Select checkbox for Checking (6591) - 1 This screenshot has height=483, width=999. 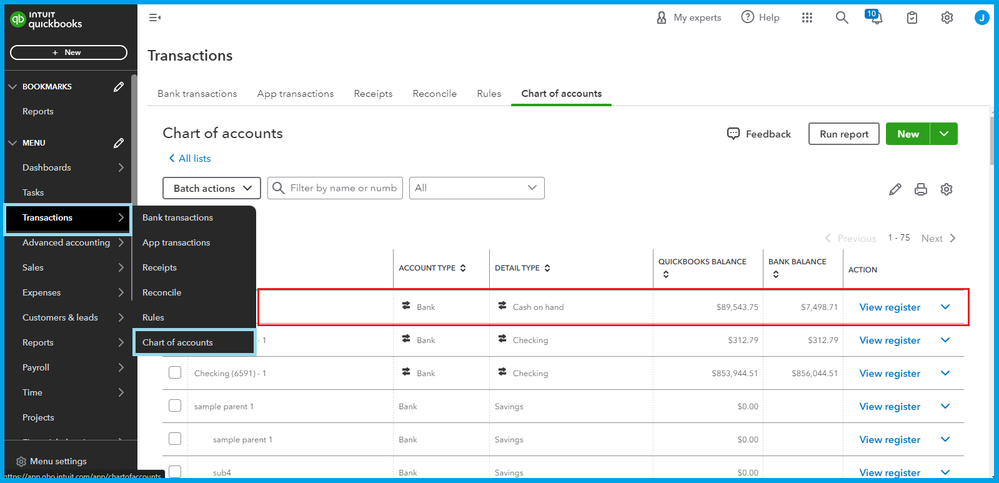(175, 373)
